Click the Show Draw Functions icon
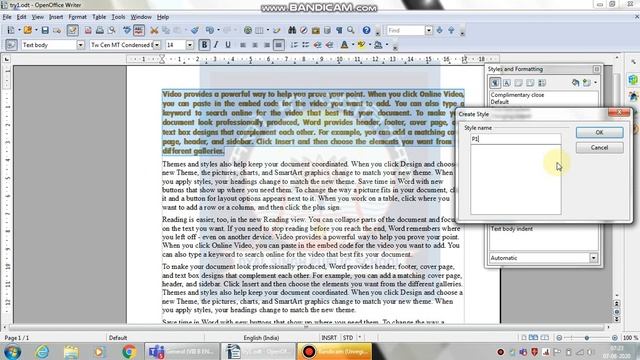Image resolution: width=640 pixels, height=360 pixels. point(277,30)
